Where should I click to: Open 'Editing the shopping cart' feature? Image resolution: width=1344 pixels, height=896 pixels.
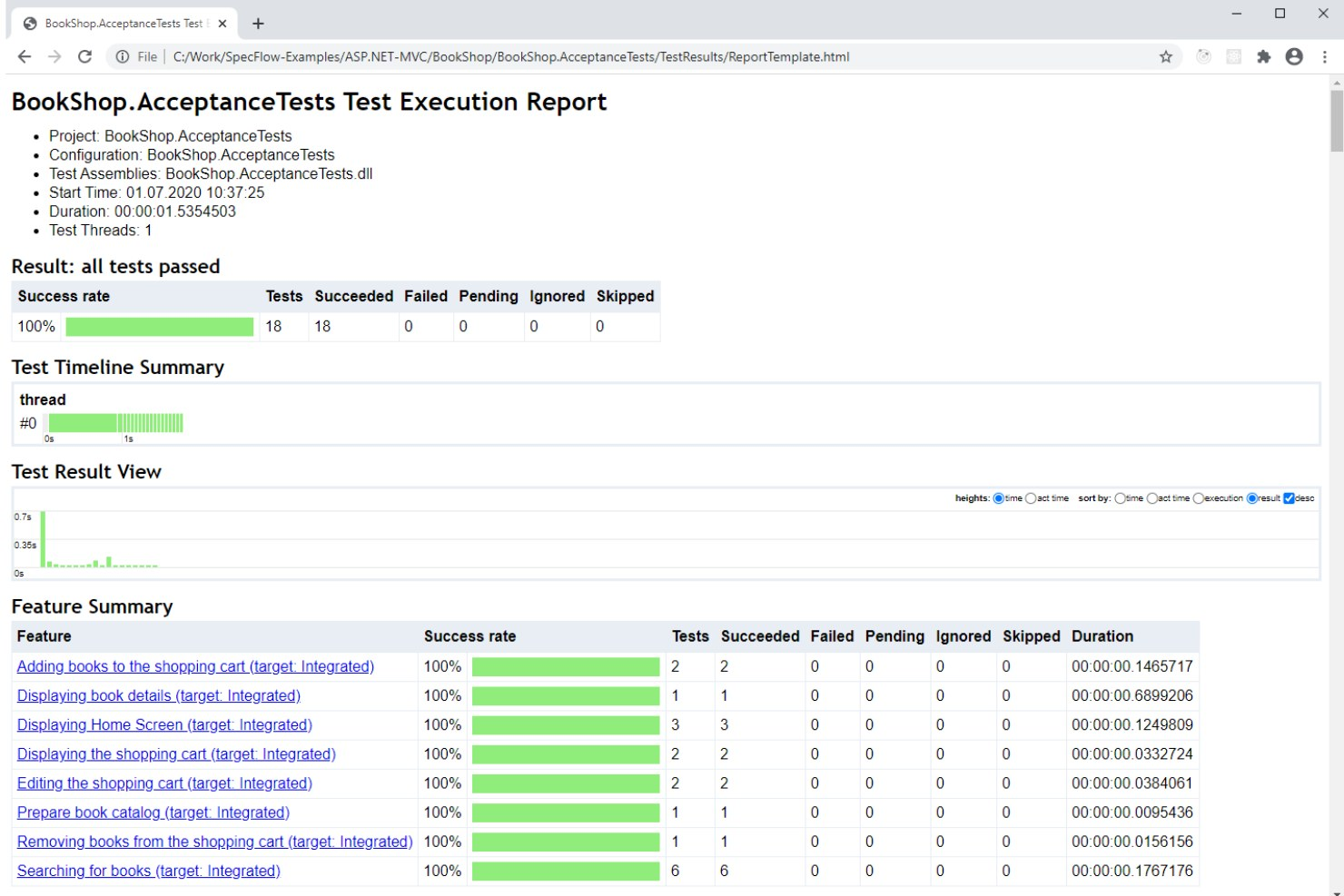click(x=164, y=783)
